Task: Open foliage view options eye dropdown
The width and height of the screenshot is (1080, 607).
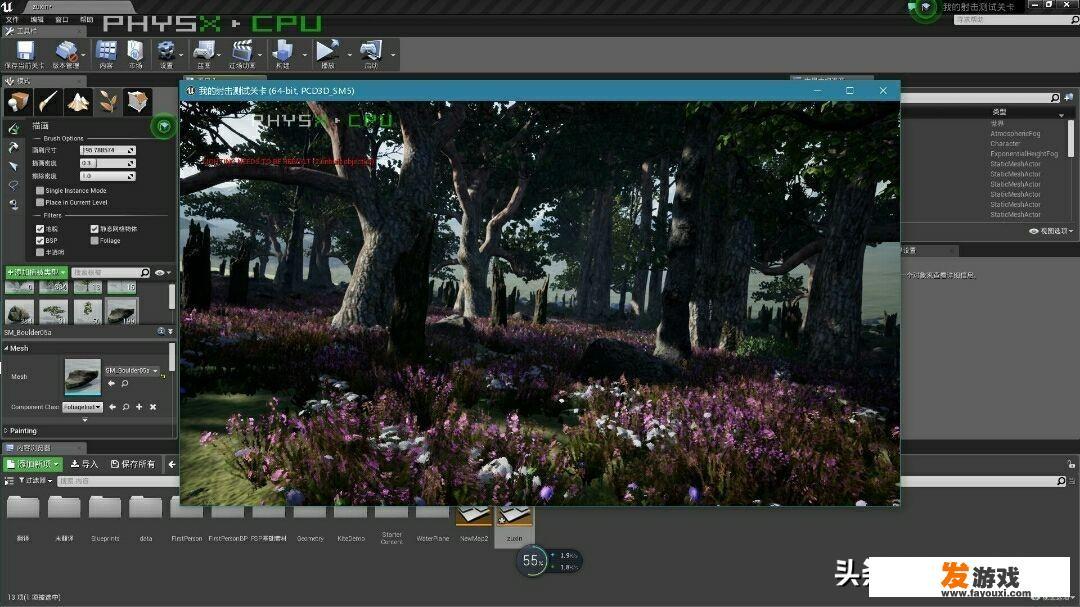Action: click(163, 273)
